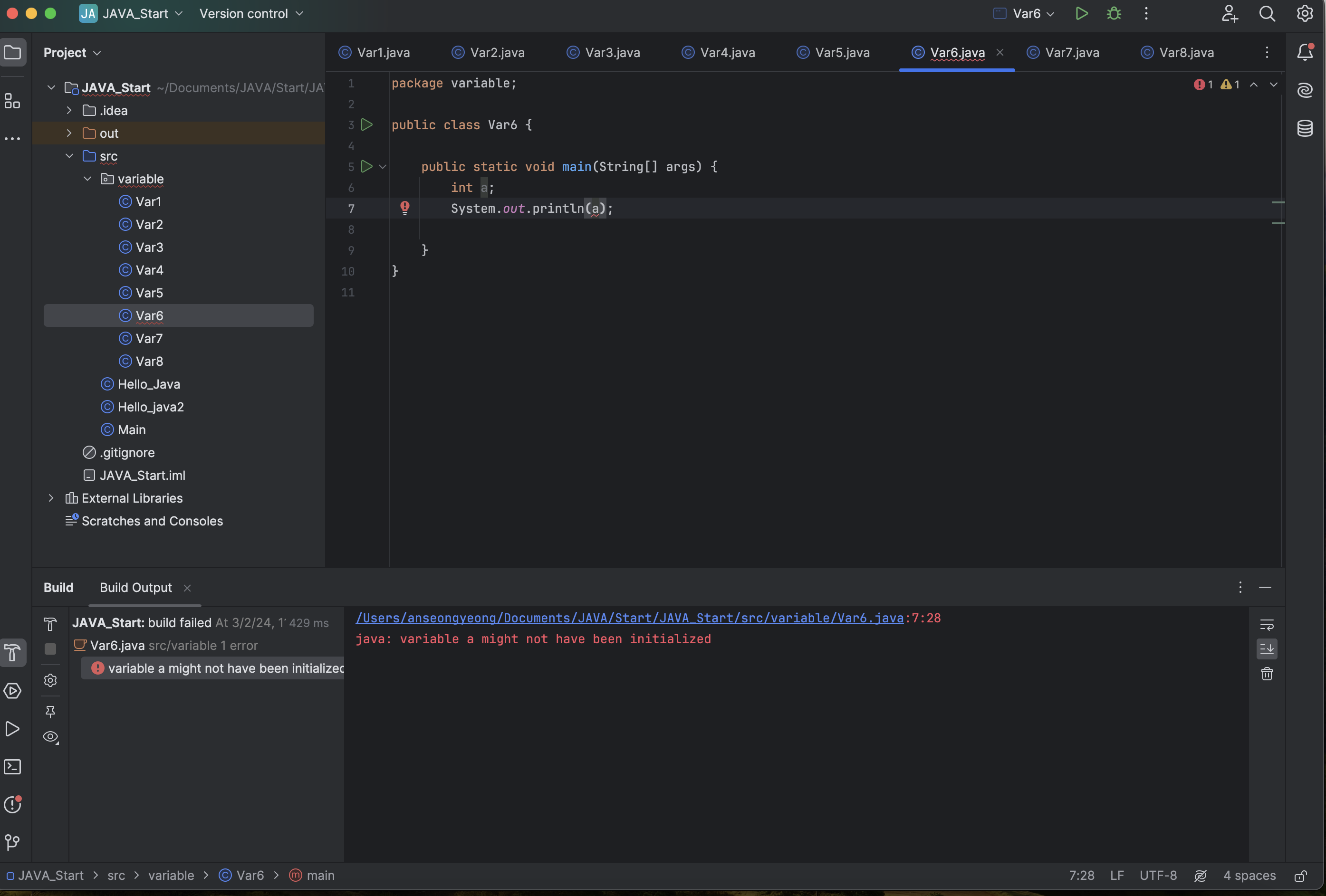This screenshot has width=1326, height=896.
Task: Toggle scroll to end in the build output
Action: tap(1267, 648)
